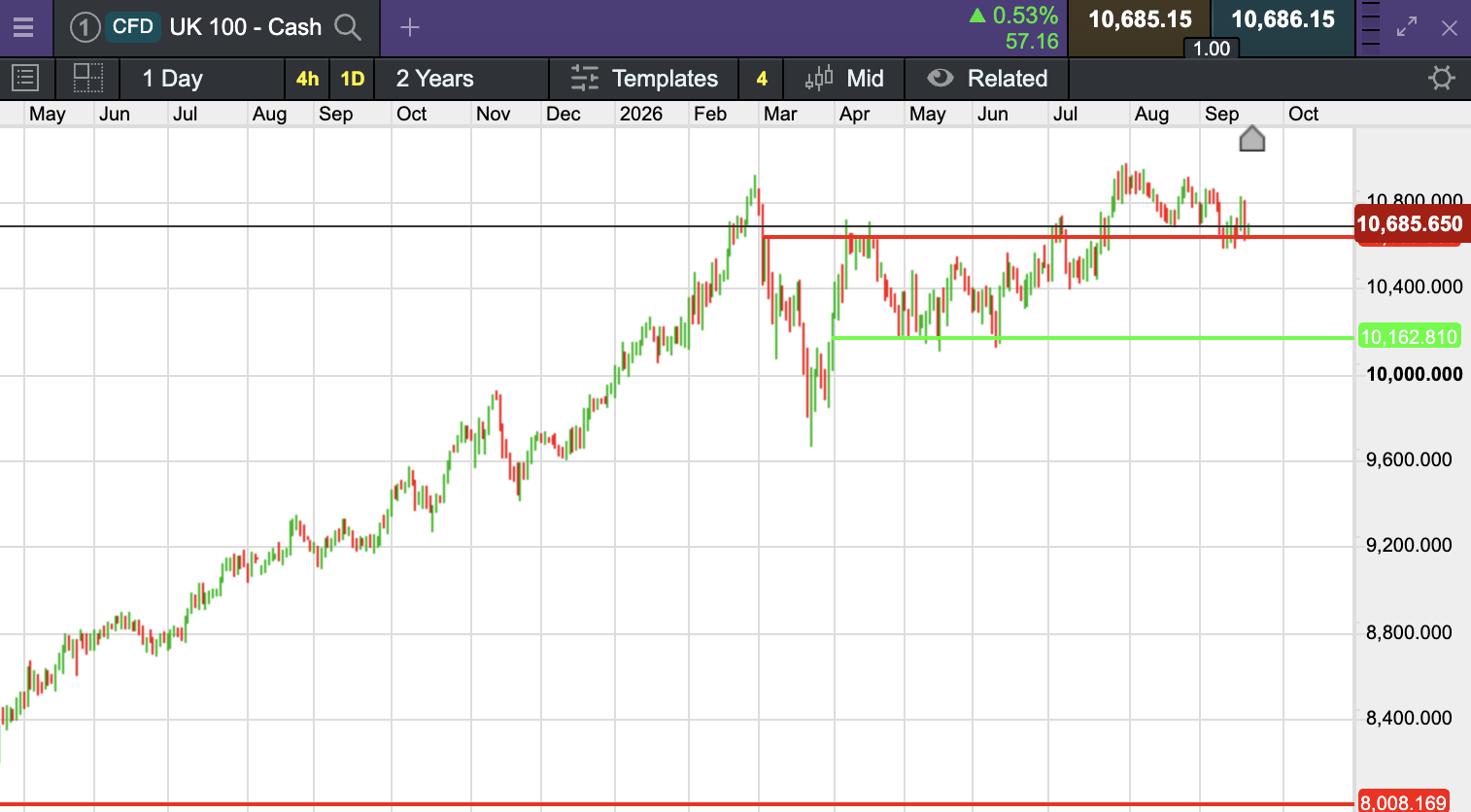Expand chart to fullscreen with arrows icon
1471x812 pixels.
(x=1407, y=28)
